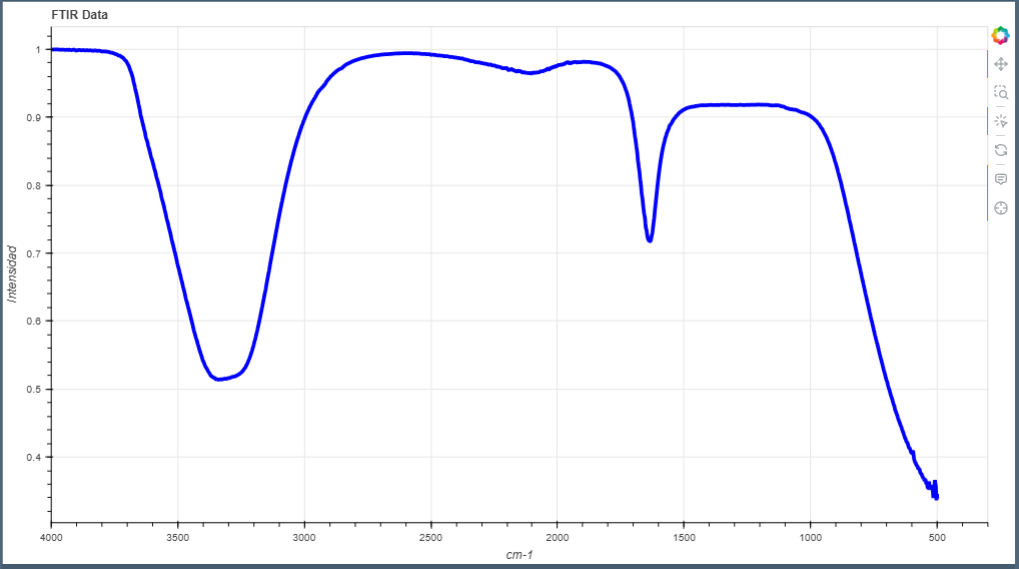
Task: Click the 'FTIR Data' plot title
Action: coord(80,16)
